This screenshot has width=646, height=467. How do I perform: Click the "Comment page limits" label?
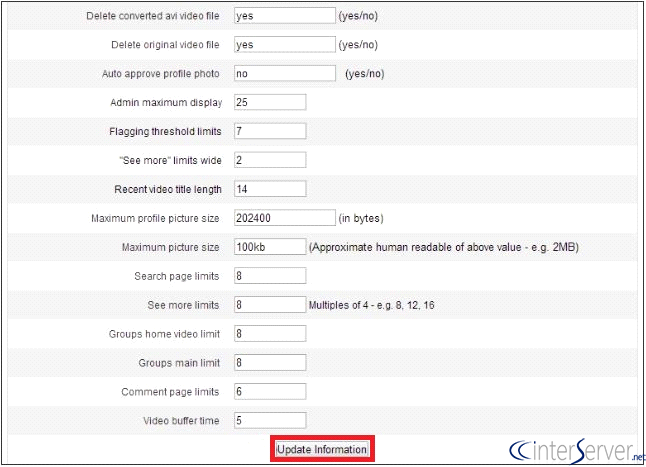(170, 392)
